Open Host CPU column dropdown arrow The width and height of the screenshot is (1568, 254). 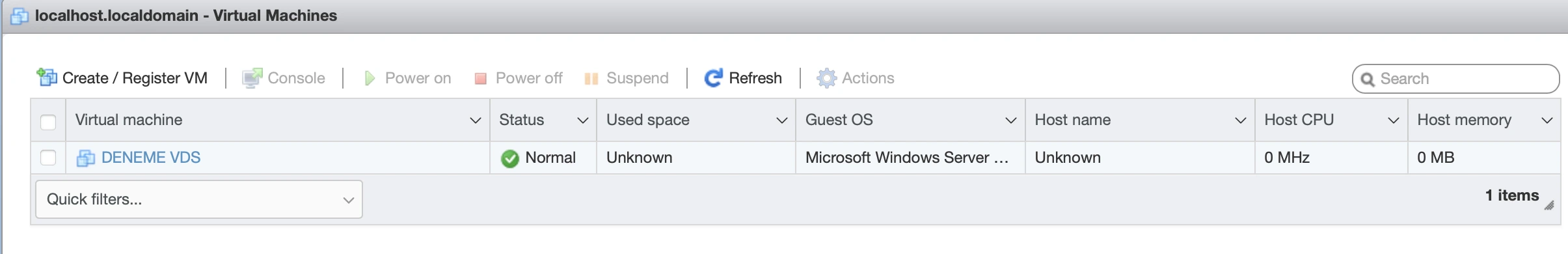(x=1394, y=120)
